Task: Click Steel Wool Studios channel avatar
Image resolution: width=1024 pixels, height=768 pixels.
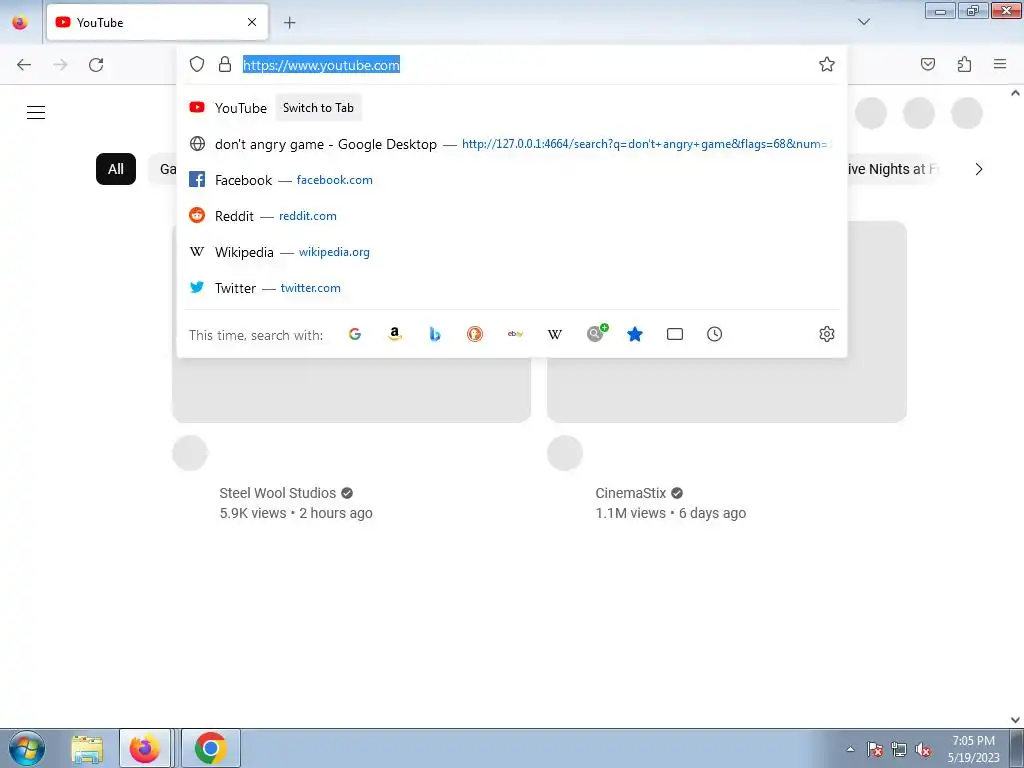Action: (190, 453)
